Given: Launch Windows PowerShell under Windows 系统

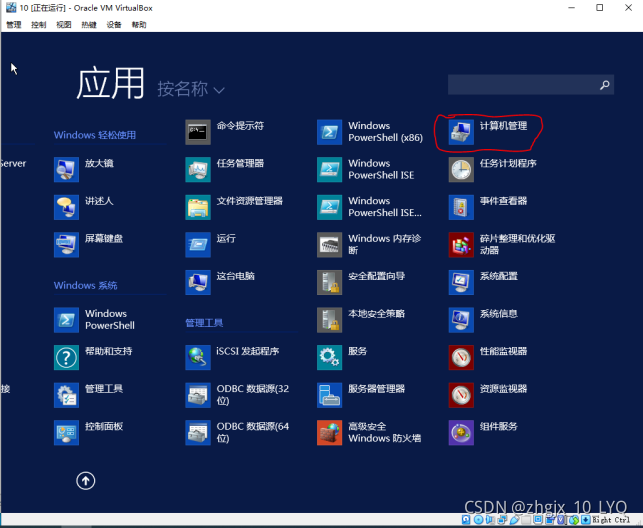Looking at the screenshot, I should pyautogui.click(x=66, y=320).
